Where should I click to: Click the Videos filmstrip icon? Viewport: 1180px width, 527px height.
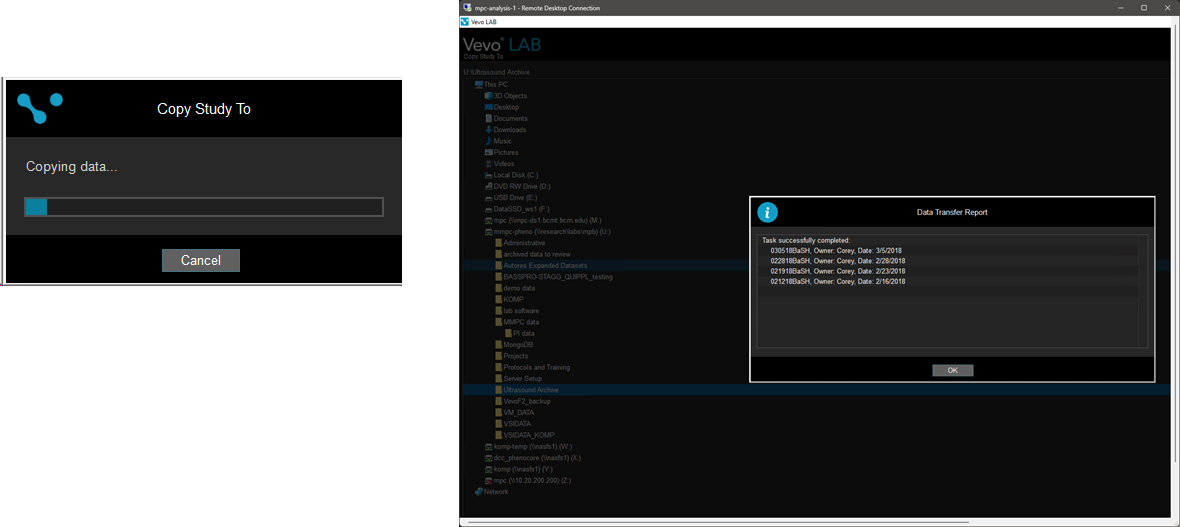click(x=488, y=163)
